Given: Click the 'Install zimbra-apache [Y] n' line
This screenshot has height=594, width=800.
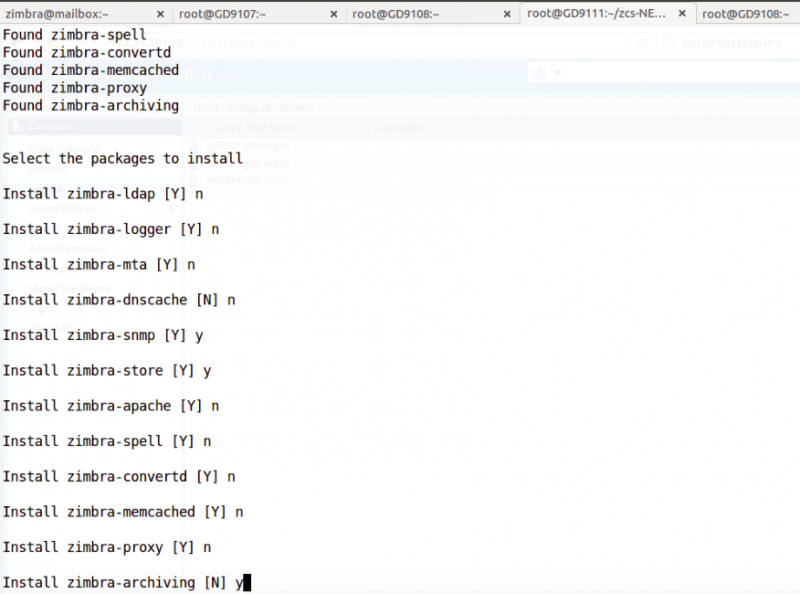Looking at the screenshot, I should tap(111, 406).
